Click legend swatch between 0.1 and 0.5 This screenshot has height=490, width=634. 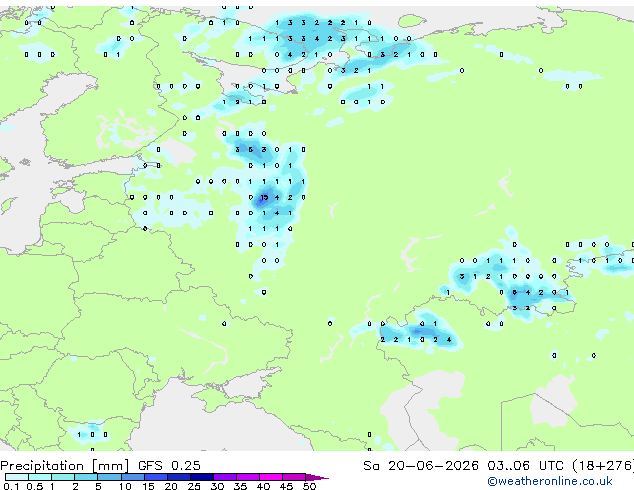tap(17, 477)
